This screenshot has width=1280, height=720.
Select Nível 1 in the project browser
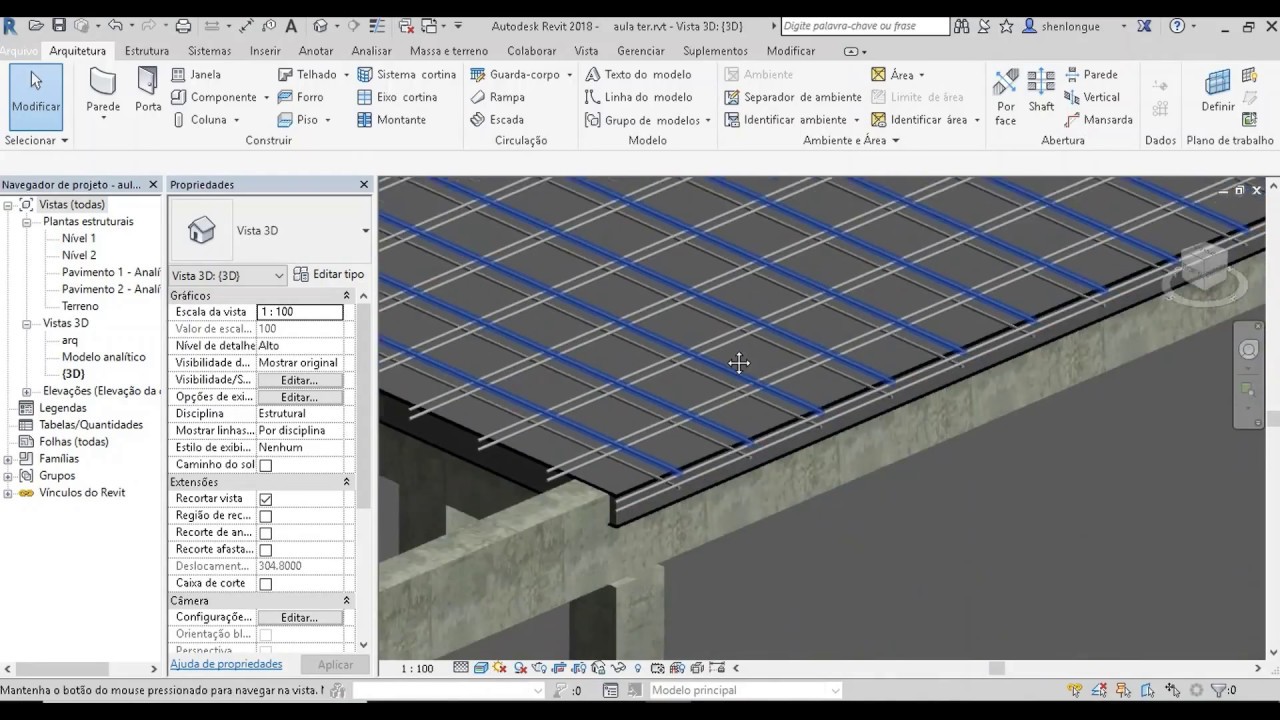point(79,238)
